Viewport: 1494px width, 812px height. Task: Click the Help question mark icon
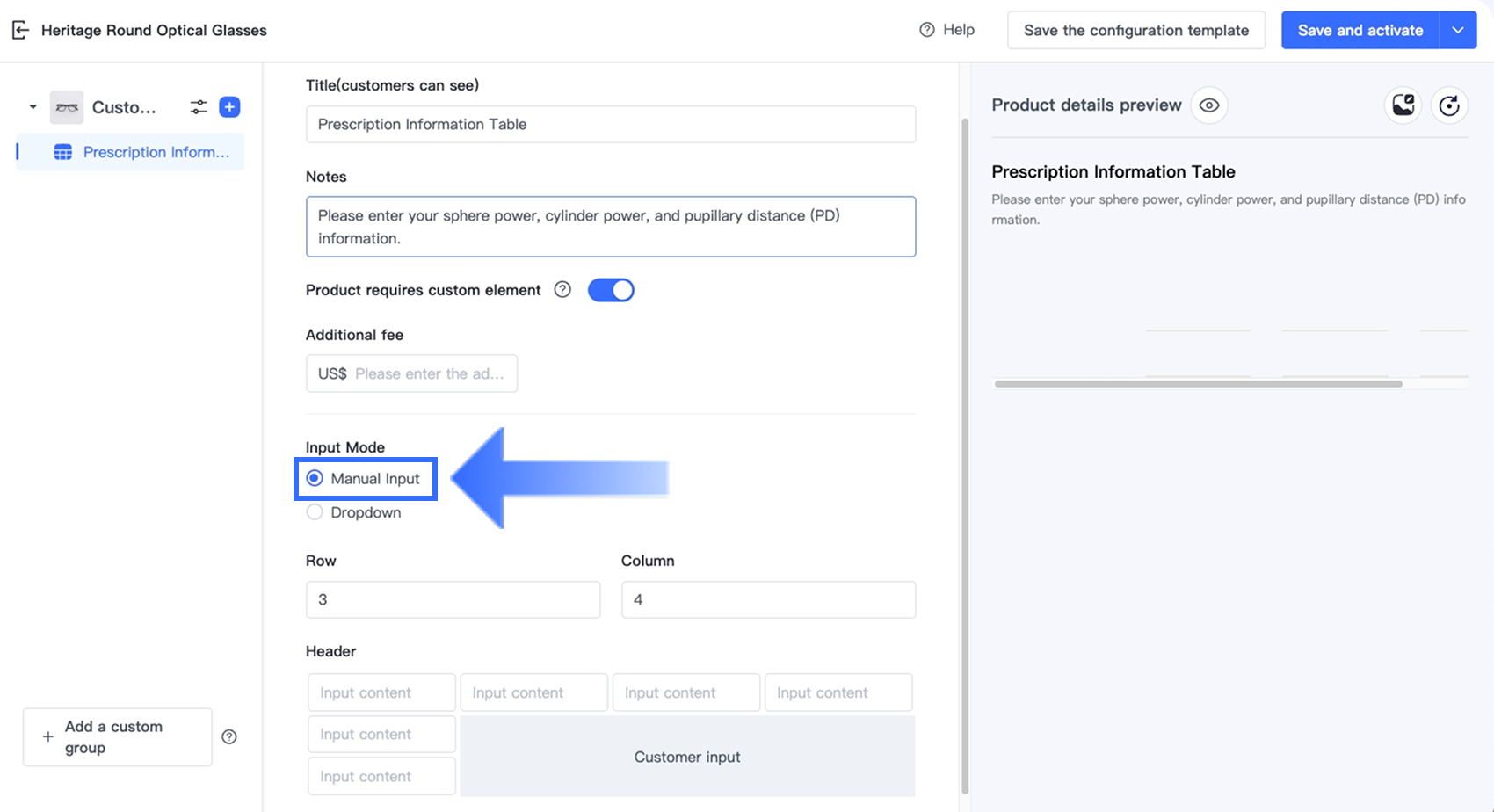[x=926, y=30]
